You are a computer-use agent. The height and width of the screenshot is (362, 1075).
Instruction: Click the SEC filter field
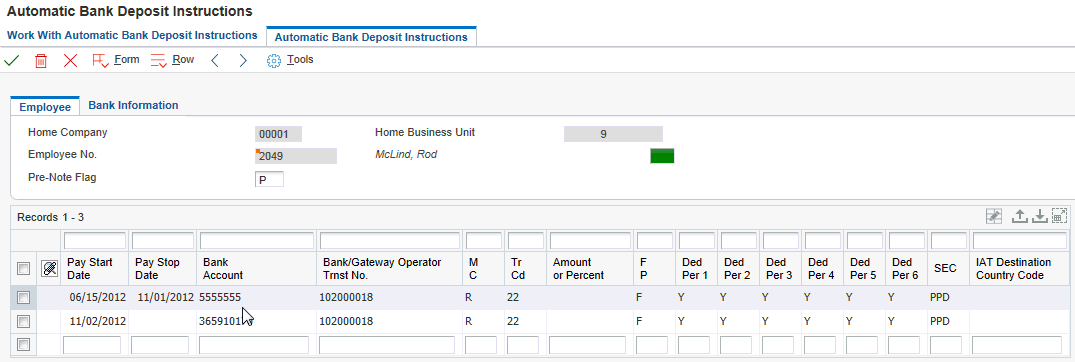(949, 241)
